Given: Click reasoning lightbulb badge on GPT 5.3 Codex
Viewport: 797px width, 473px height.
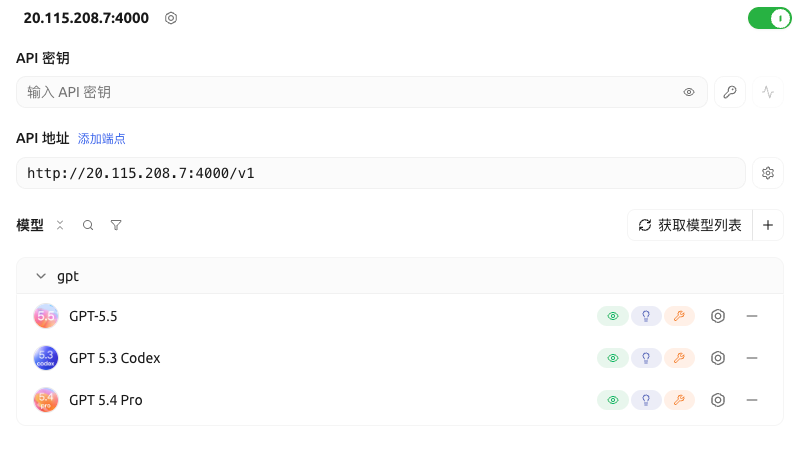Looking at the screenshot, I should [x=646, y=358].
